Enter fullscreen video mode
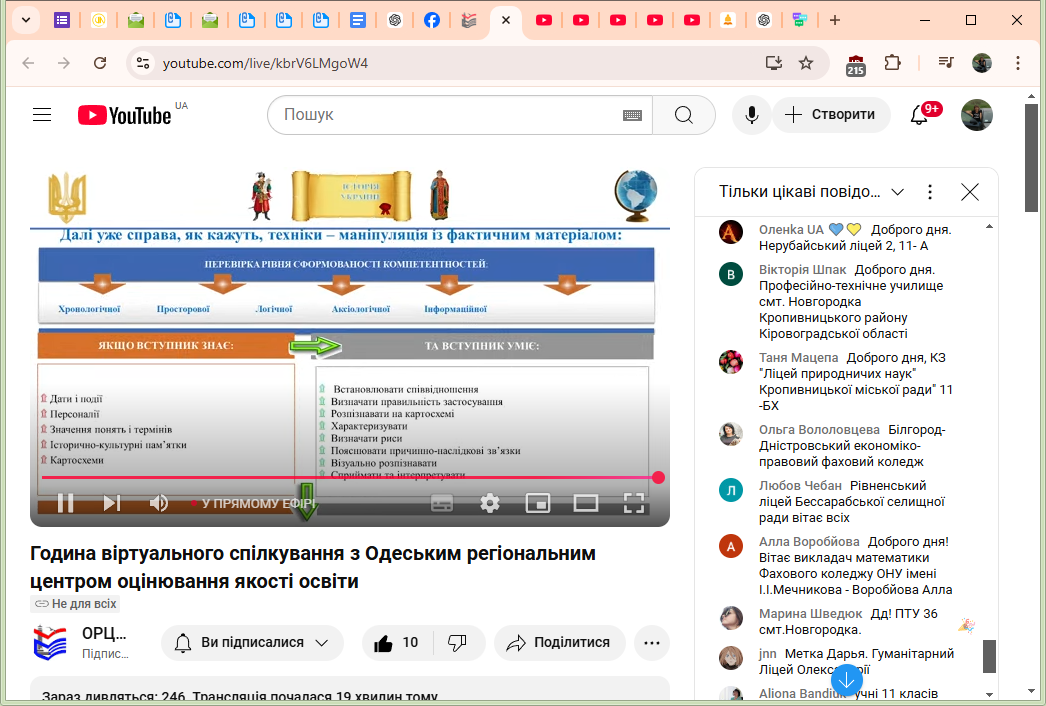The height and width of the screenshot is (706, 1046). pyautogui.click(x=634, y=503)
